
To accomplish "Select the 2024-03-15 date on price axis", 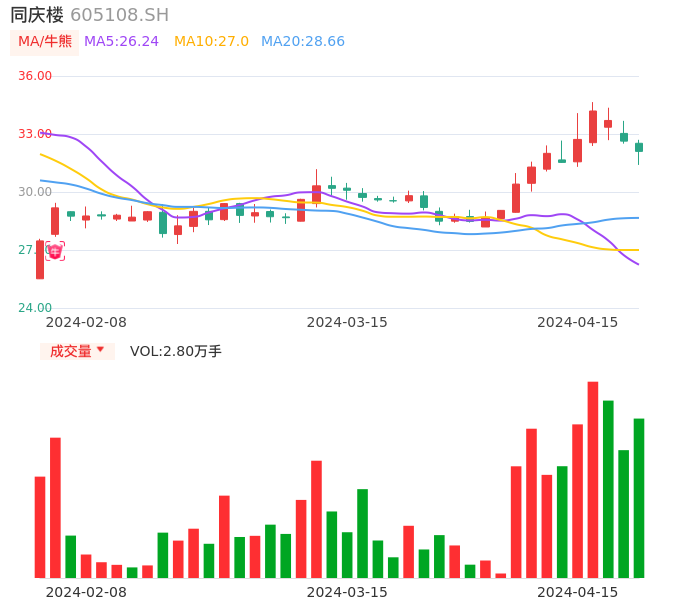I will (347, 322).
